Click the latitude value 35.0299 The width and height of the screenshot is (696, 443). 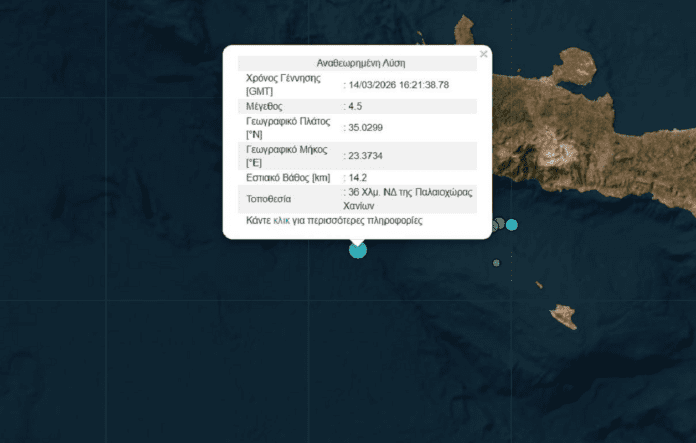(x=365, y=128)
